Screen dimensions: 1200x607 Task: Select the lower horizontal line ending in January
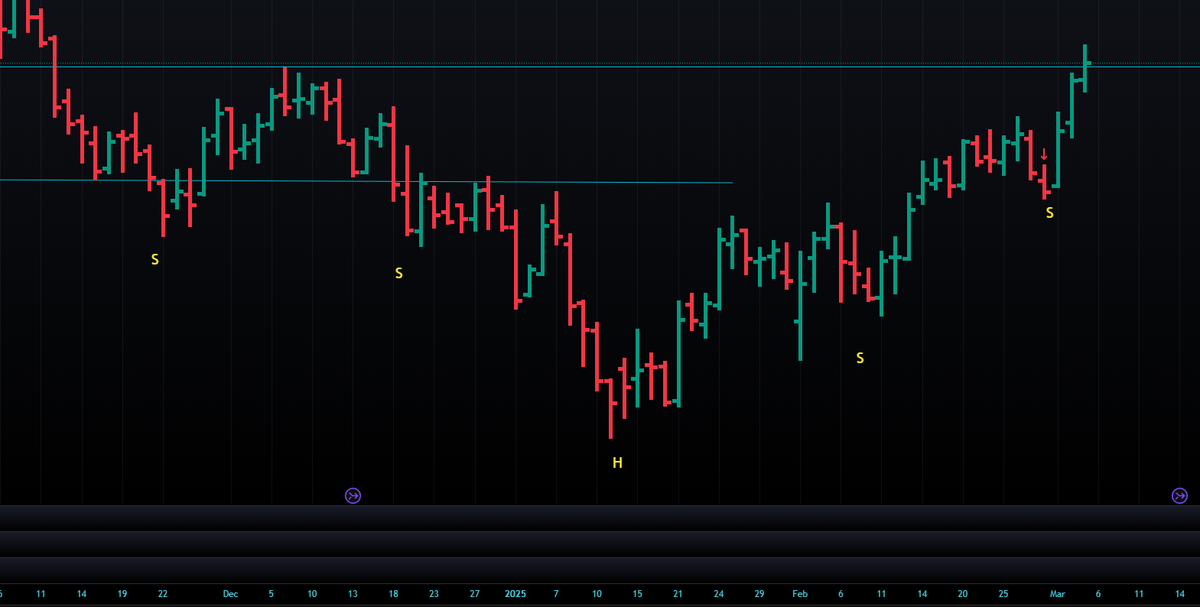click(366, 181)
